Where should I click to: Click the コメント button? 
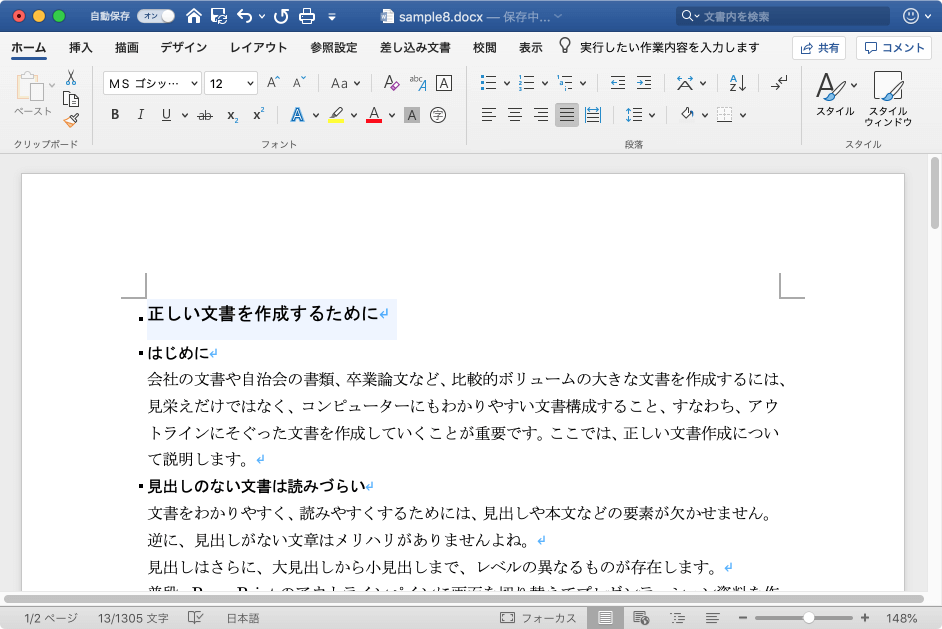click(x=894, y=48)
